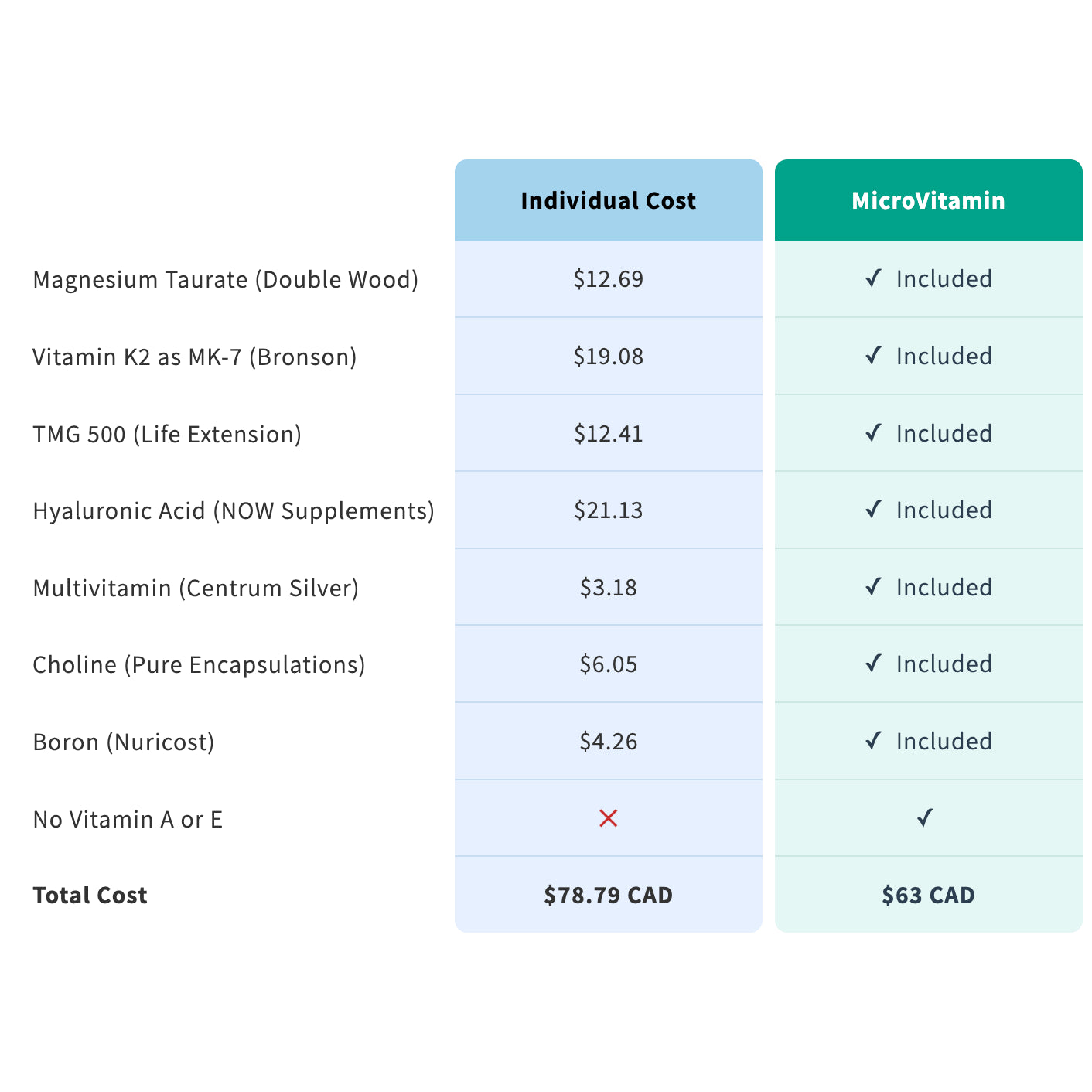
Task: Click the $21.13 Hyaluronic Acid price
Action: tap(609, 510)
